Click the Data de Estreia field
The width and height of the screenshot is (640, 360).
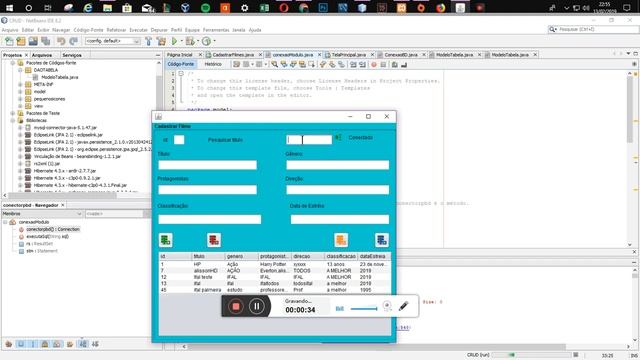point(340,219)
